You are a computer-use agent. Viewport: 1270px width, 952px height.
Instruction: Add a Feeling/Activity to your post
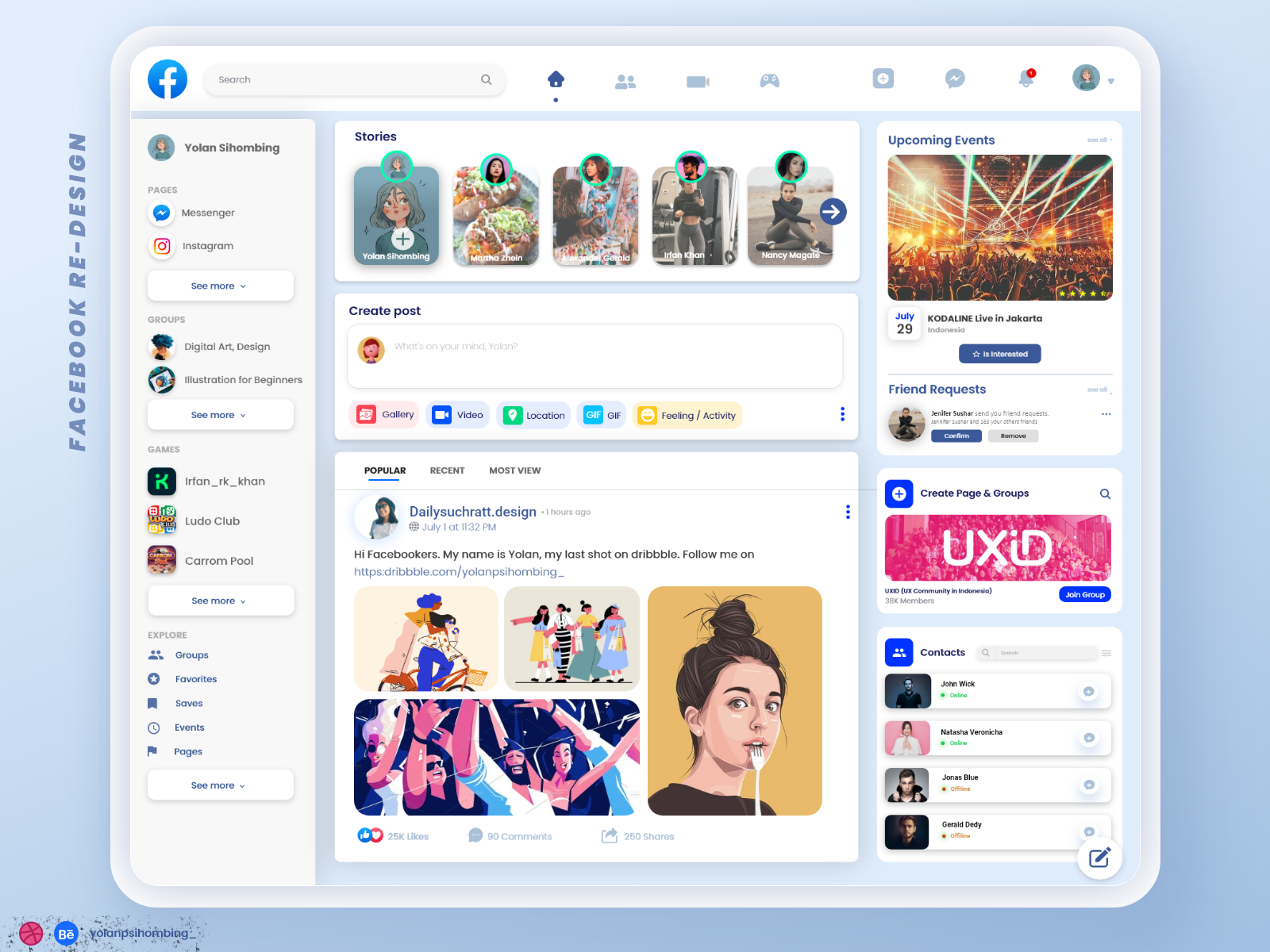687,414
